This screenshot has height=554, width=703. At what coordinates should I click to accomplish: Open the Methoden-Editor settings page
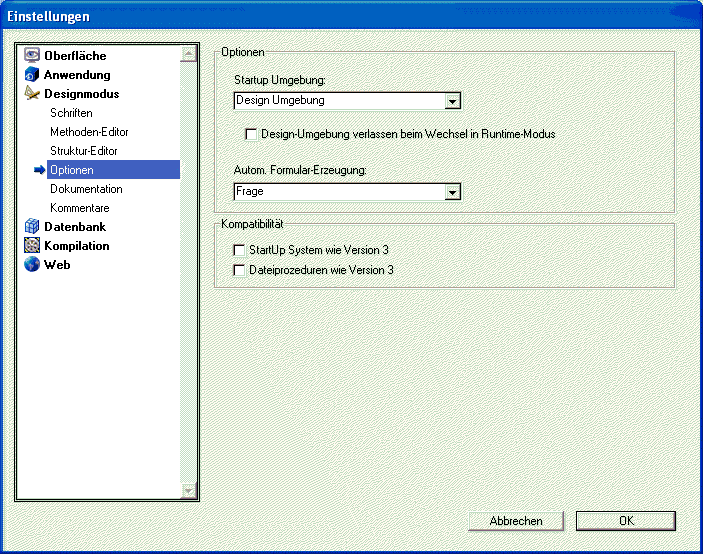tap(89, 132)
